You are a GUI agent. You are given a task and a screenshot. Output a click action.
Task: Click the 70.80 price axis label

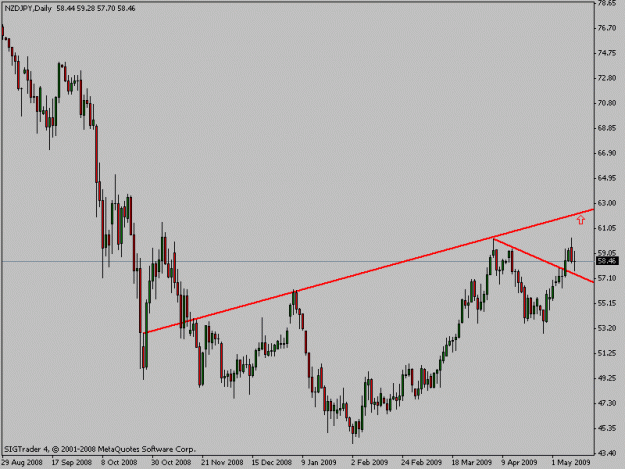coord(607,103)
